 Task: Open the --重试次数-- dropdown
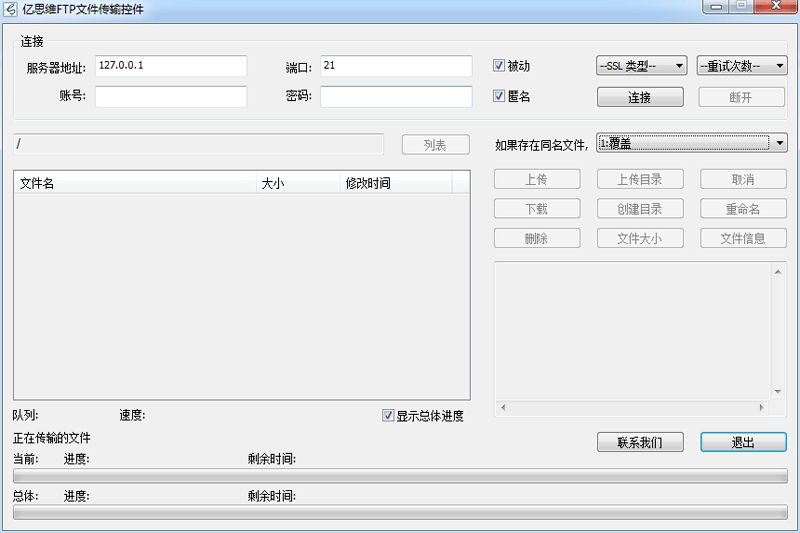[x=742, y=66]
